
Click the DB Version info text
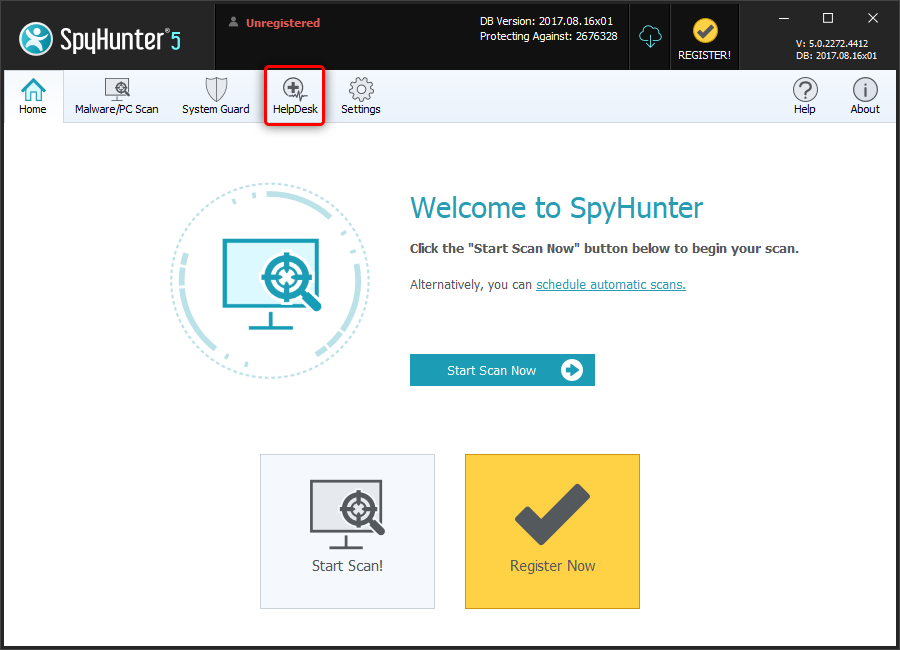point(548,21)
